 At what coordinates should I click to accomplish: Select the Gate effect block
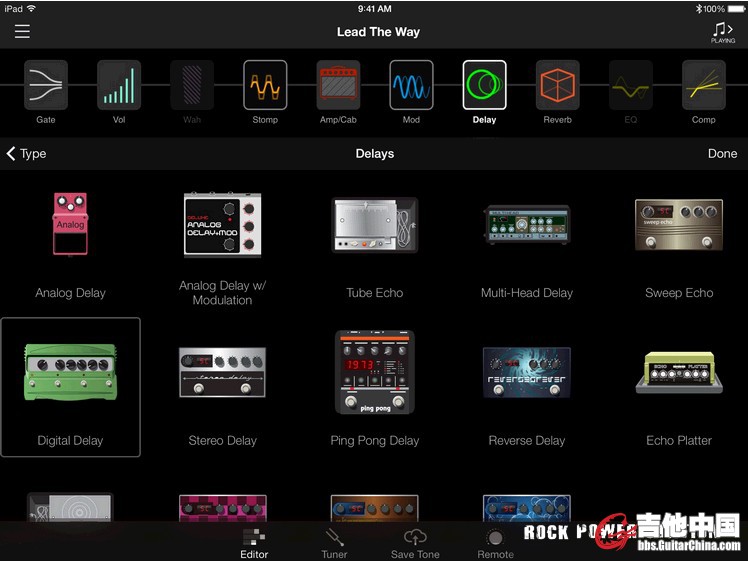tap(46, 85)
